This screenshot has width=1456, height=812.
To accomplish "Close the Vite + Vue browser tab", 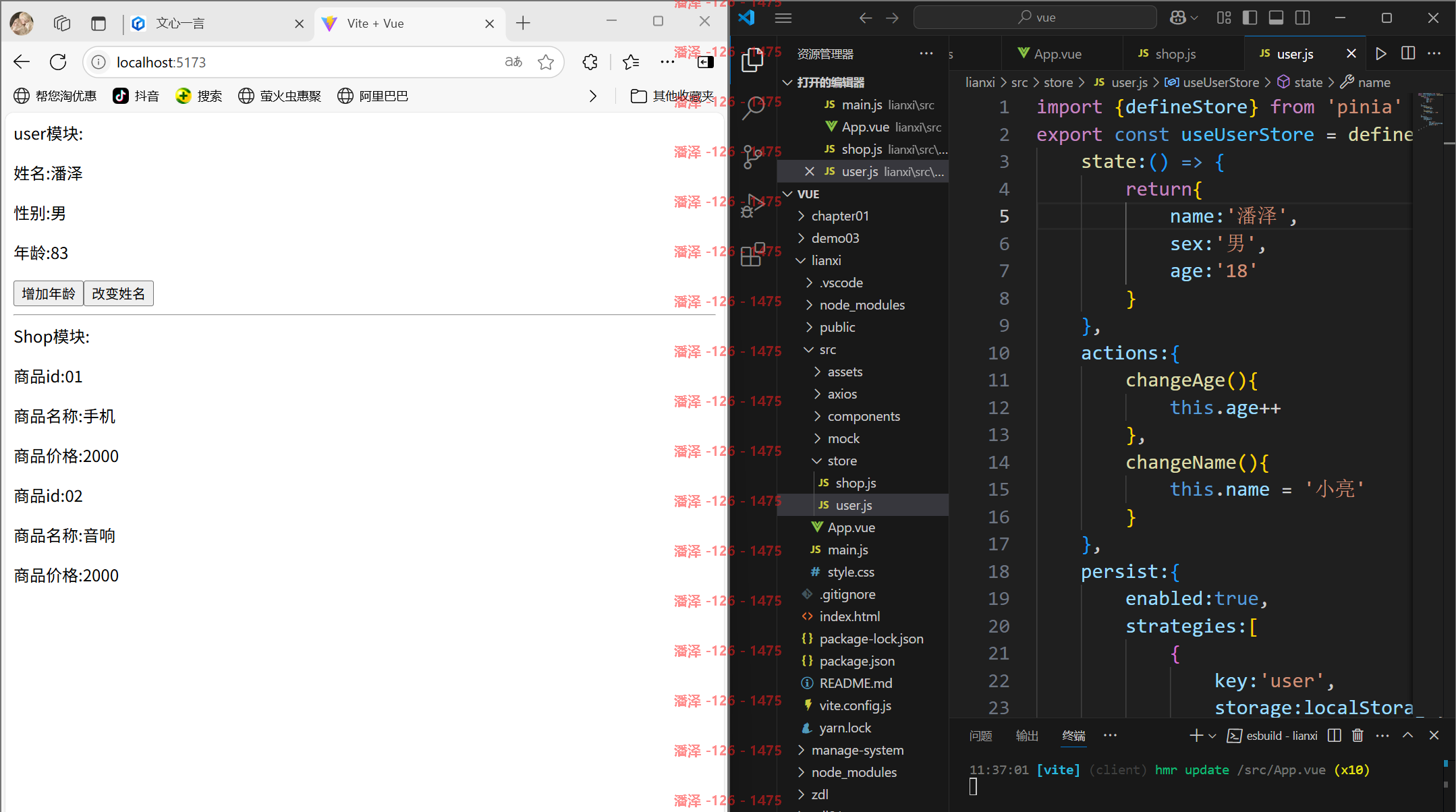I will click(x=490, y=24).
